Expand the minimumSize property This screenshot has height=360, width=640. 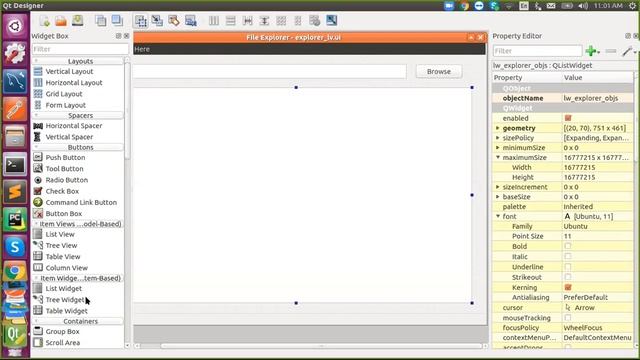click(498, 147)
